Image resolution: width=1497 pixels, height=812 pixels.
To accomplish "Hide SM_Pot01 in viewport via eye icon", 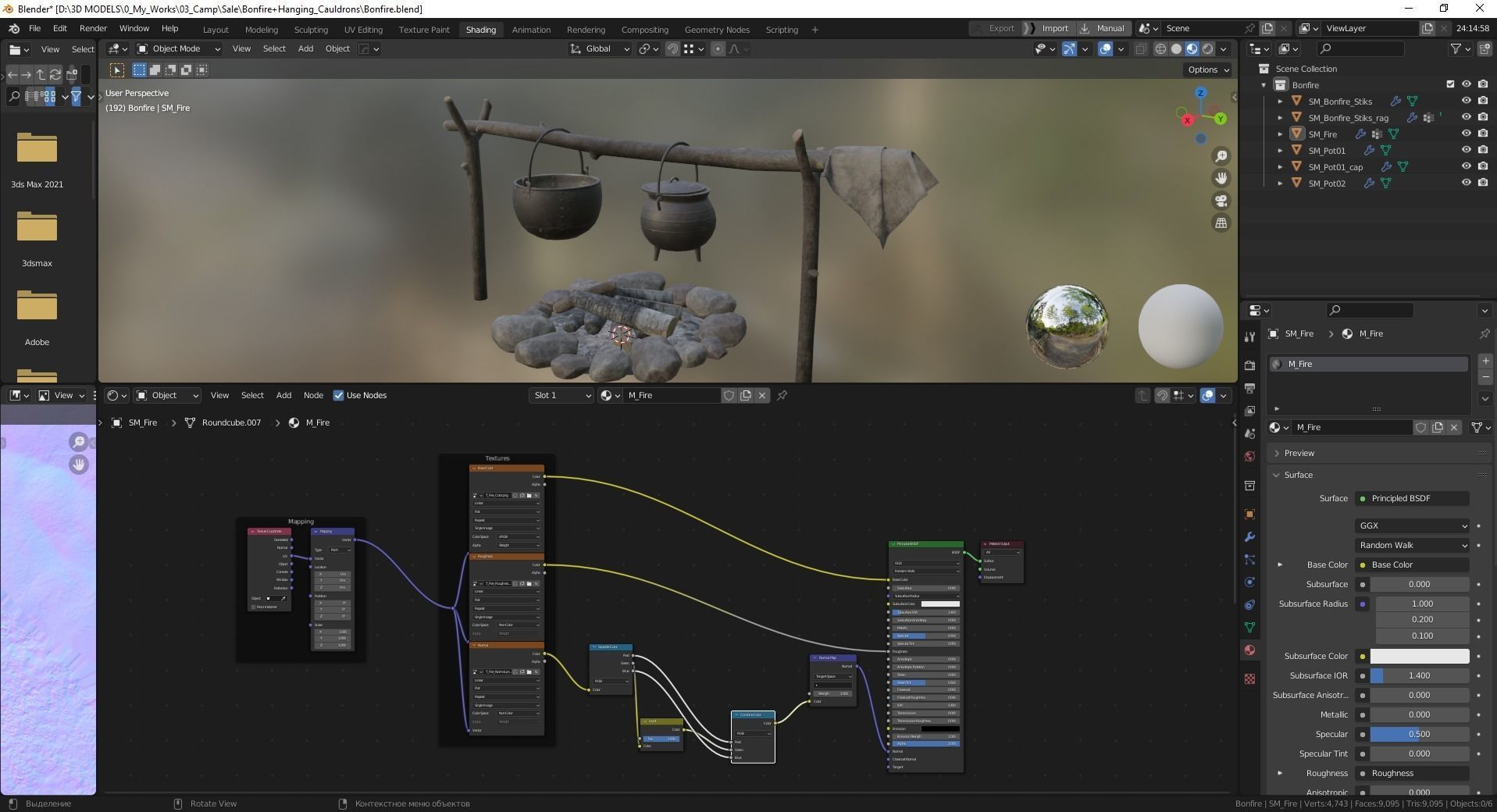I will (x=1466, y=150).
